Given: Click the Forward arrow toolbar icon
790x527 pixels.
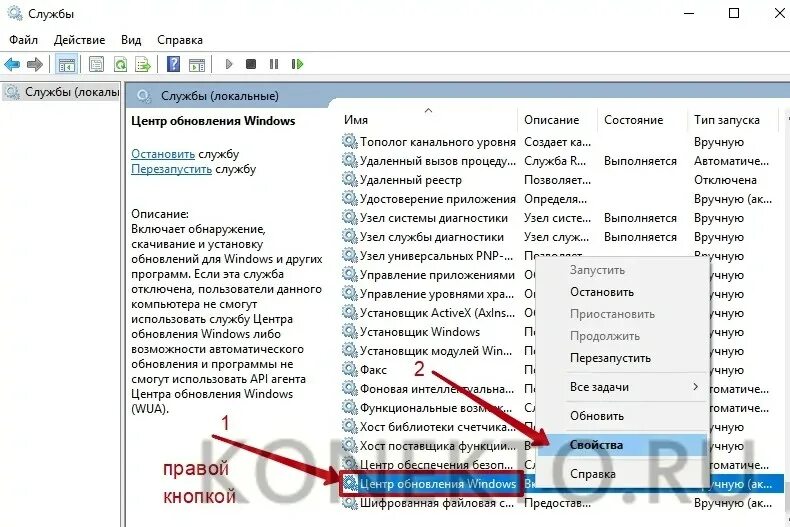Looking at the screenshot, I should click(x=35, y=64).
